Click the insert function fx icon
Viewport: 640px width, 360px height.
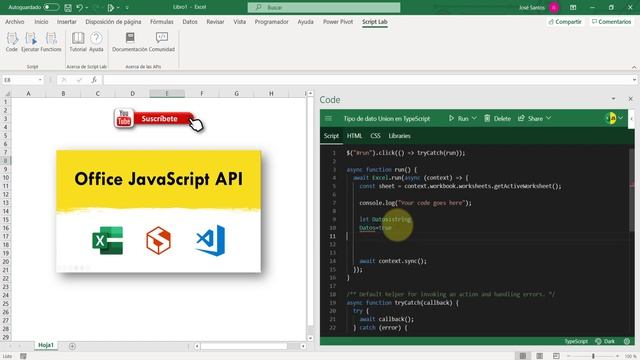point(94,80)
